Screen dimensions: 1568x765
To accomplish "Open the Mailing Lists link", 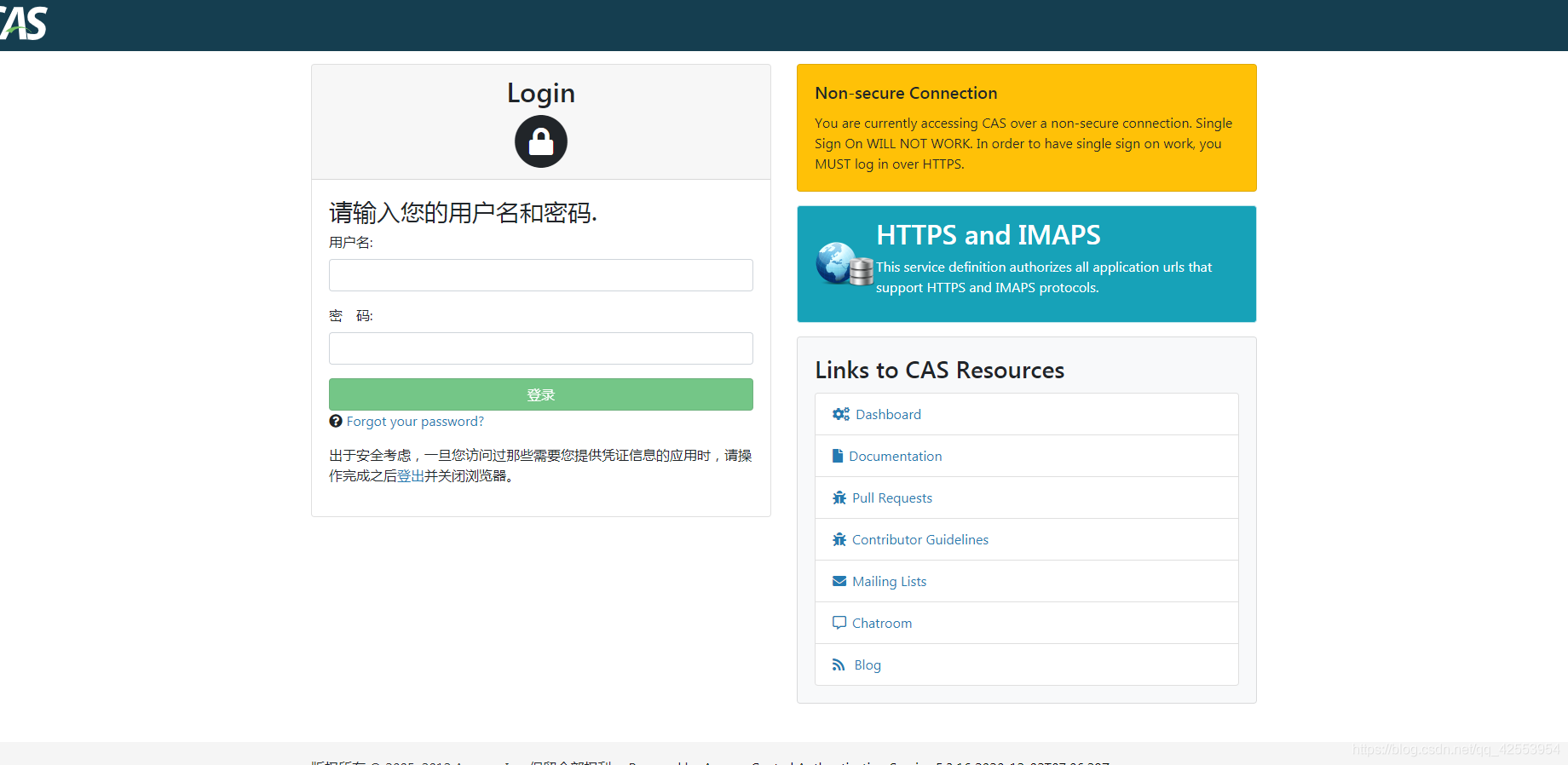I will click(890, 581).
